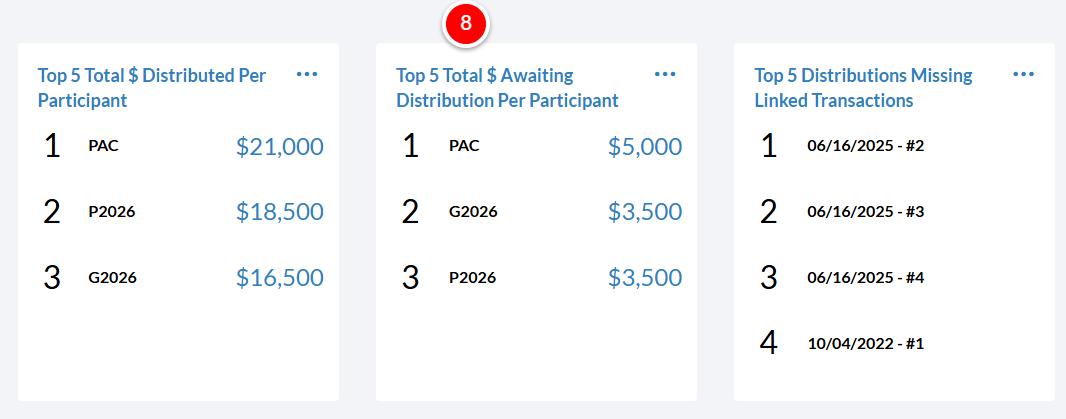Select P2026 $18,500 distributed amount
This screenshot has width=1066, height=419.
click(279, 212)
